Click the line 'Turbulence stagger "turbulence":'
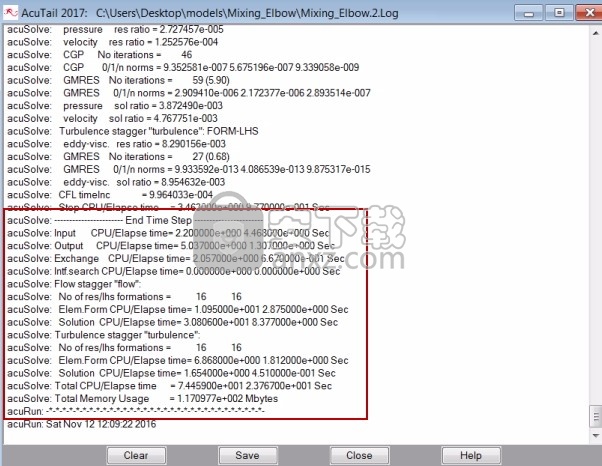 (x=104, y=335)
